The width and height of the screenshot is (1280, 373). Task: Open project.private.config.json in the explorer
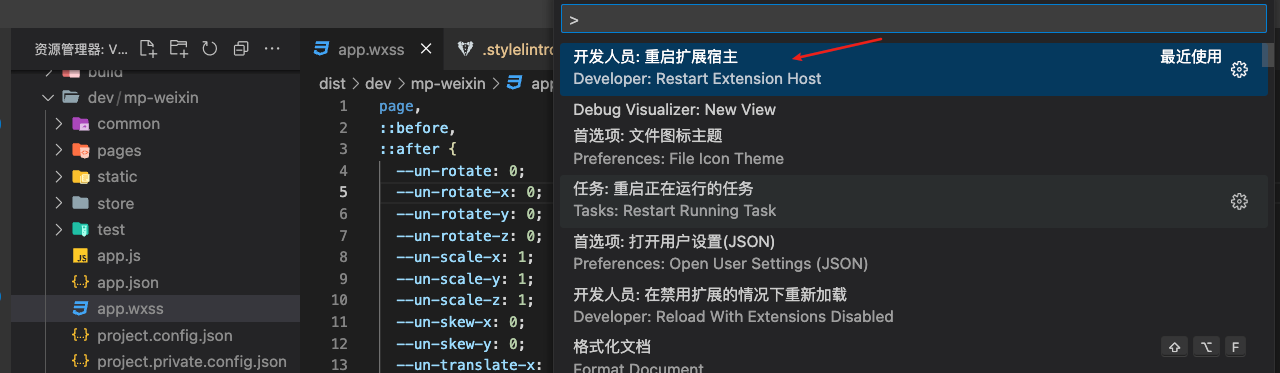click(x=192, y=361)
